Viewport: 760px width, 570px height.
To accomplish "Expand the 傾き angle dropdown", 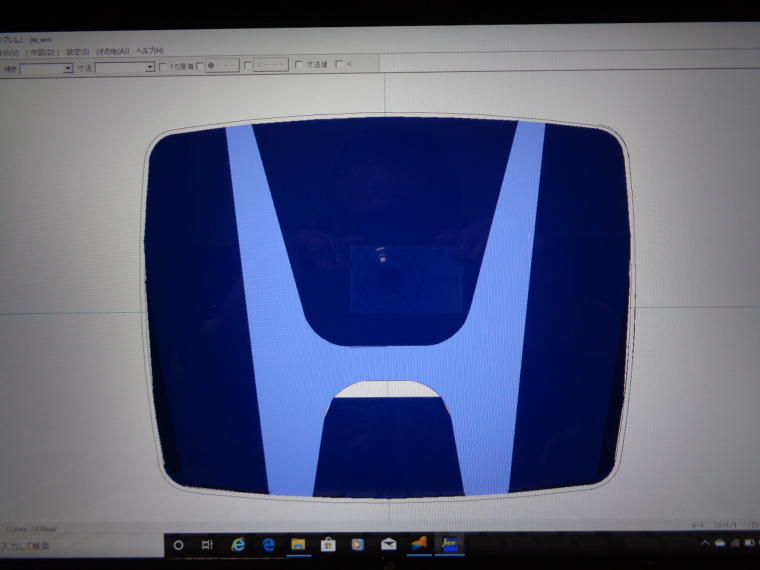I will pyautogui.click(x=68, y=68).
